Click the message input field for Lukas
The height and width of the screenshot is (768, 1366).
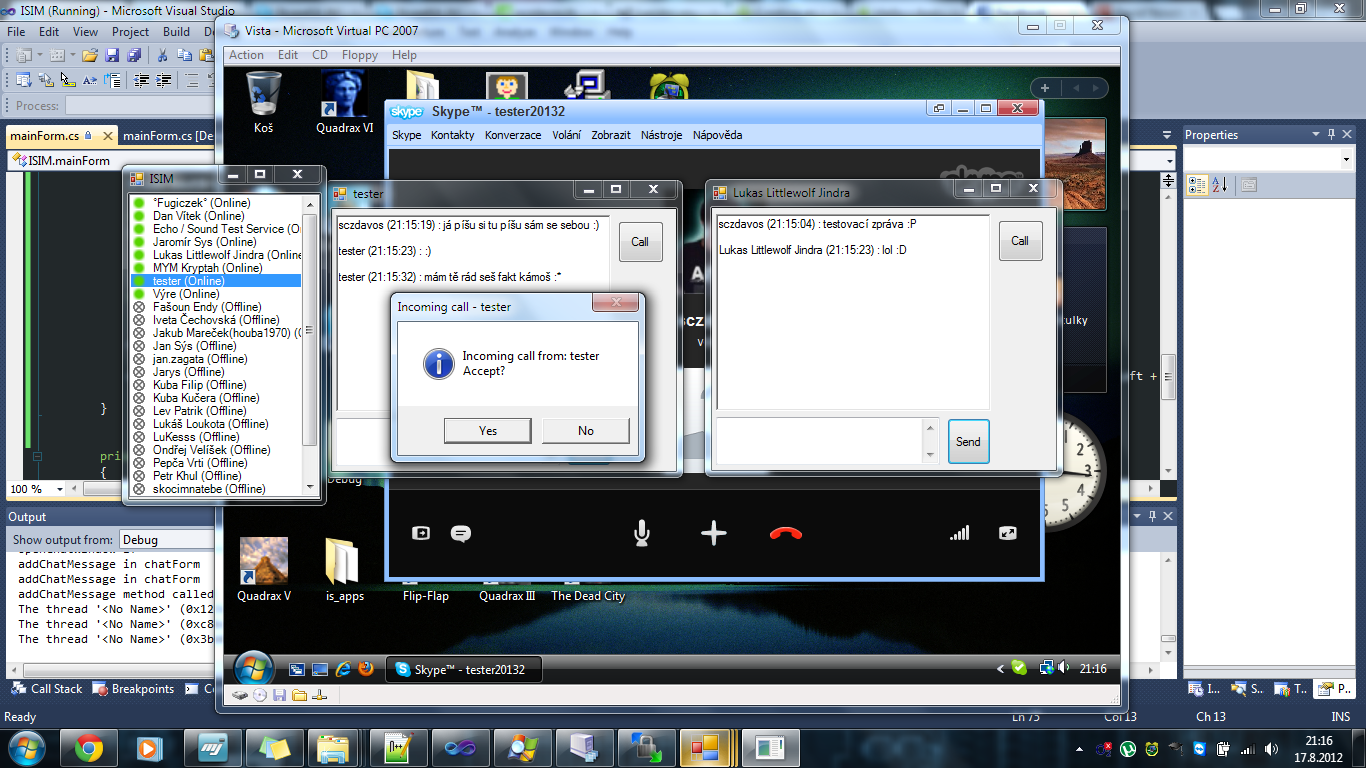[x=820, y=441]
